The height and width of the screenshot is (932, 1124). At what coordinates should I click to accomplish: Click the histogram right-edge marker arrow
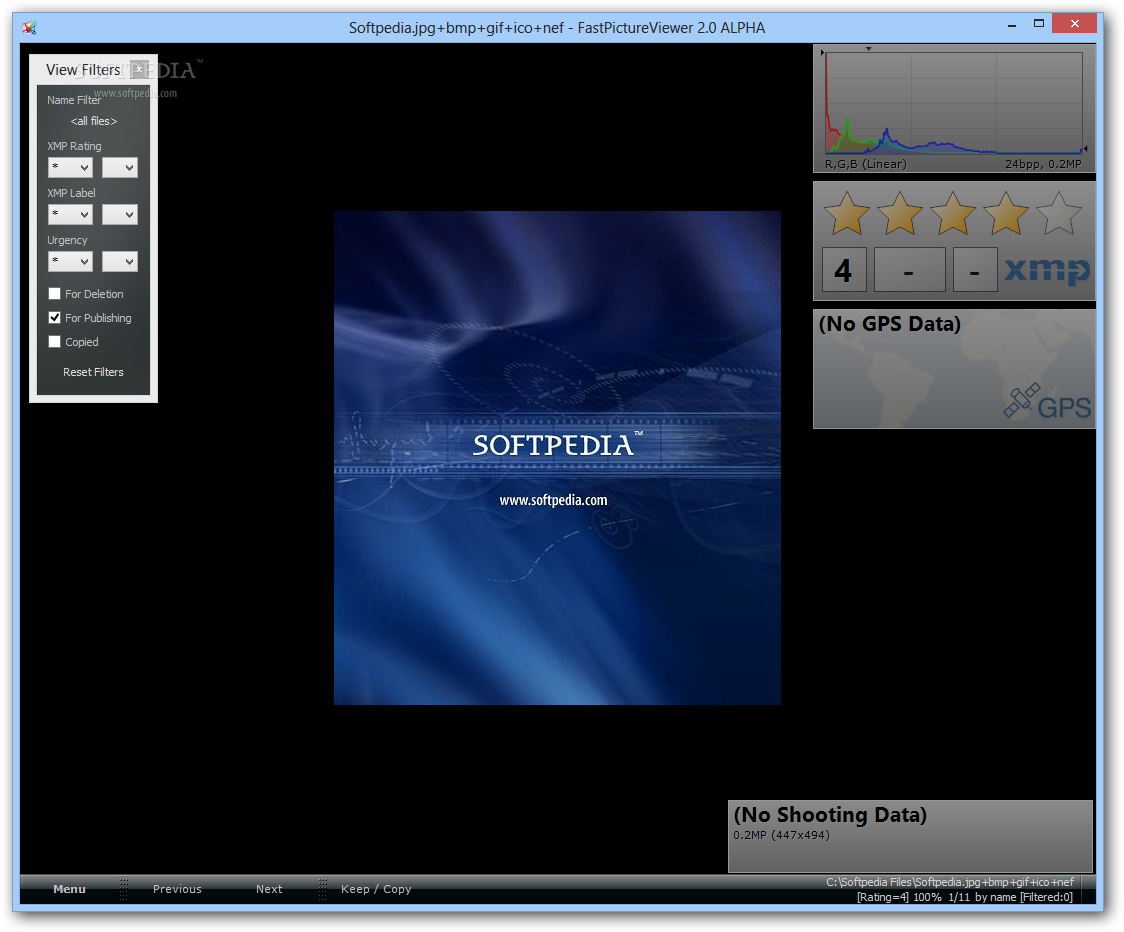click(x=1085, y=148)
